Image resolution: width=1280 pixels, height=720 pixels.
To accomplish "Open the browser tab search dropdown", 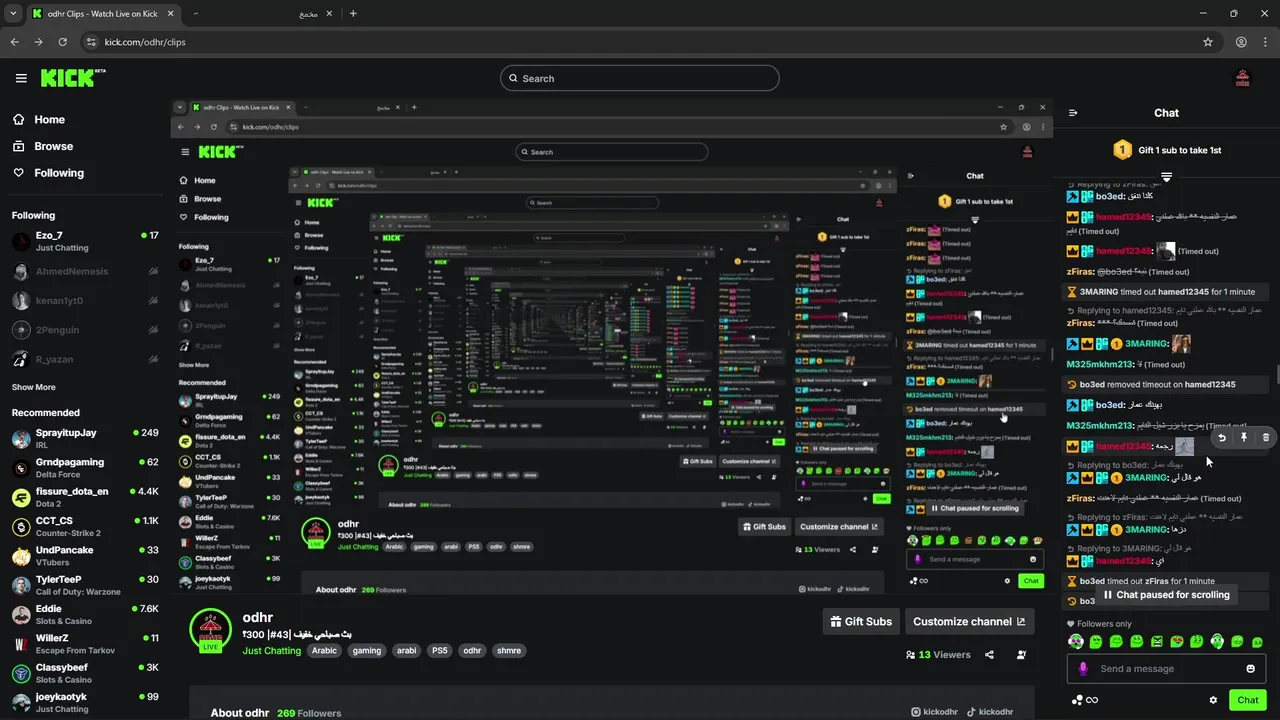I will pos(13,14).
